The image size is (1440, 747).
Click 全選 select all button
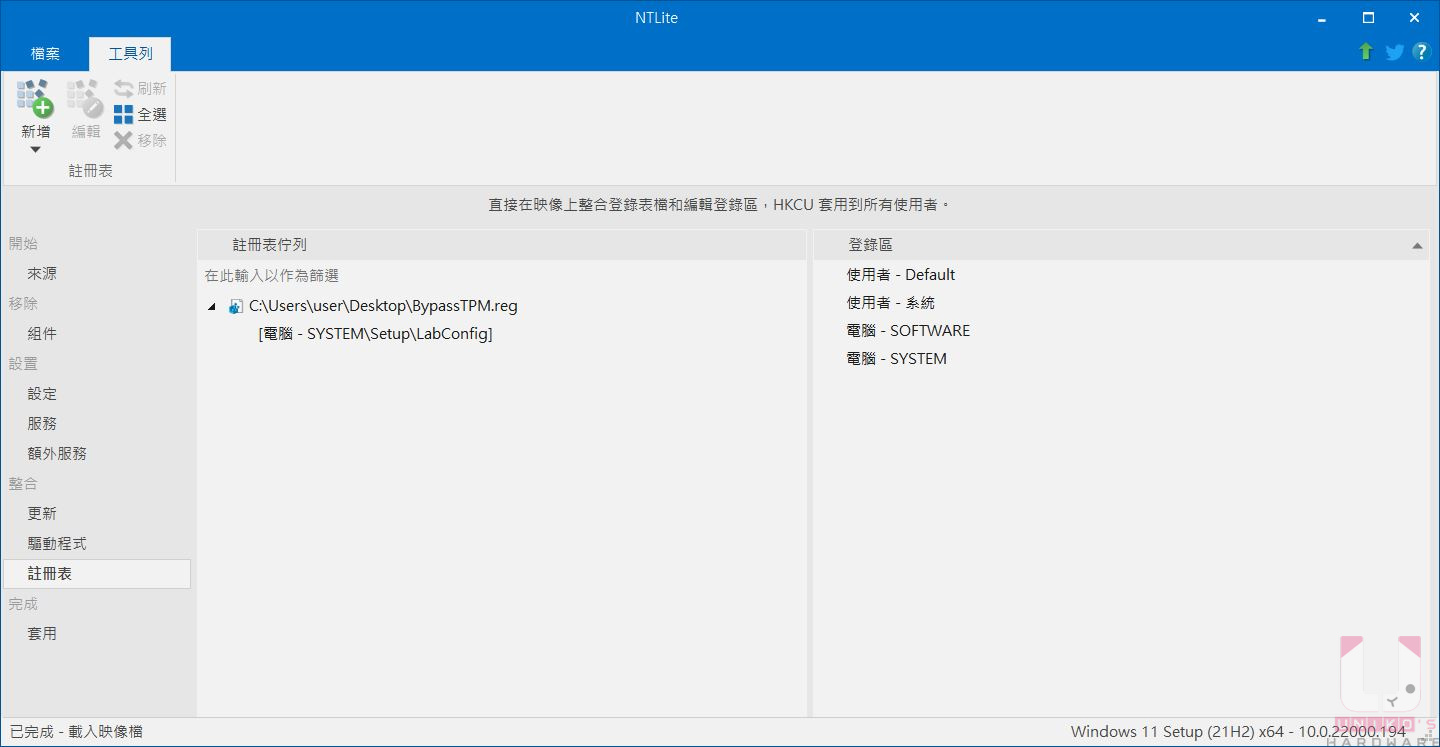(140, 115)
